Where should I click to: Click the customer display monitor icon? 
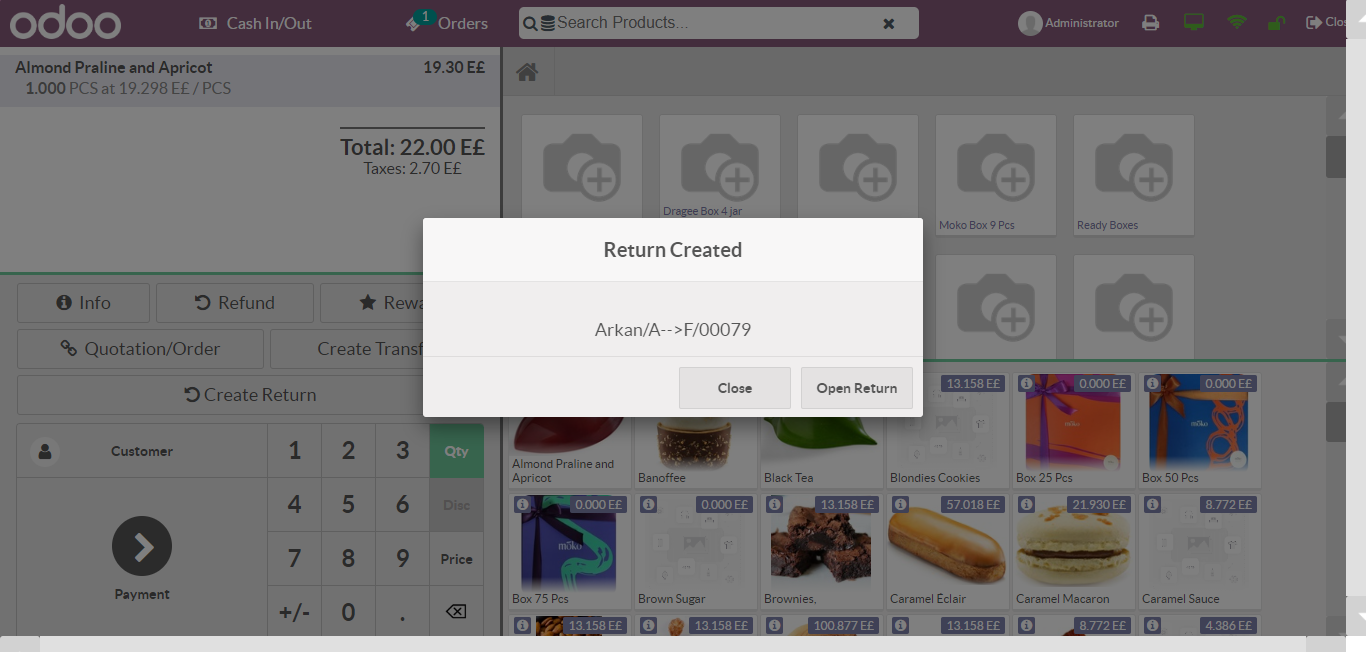pos(1194,23)
